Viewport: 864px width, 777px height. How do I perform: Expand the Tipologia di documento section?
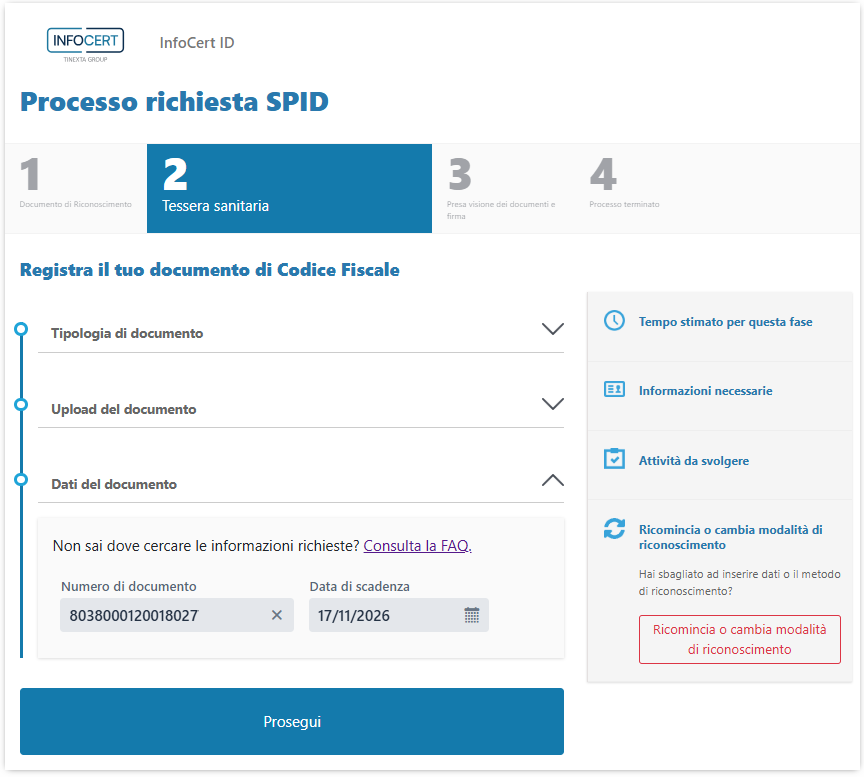[552, 329]
